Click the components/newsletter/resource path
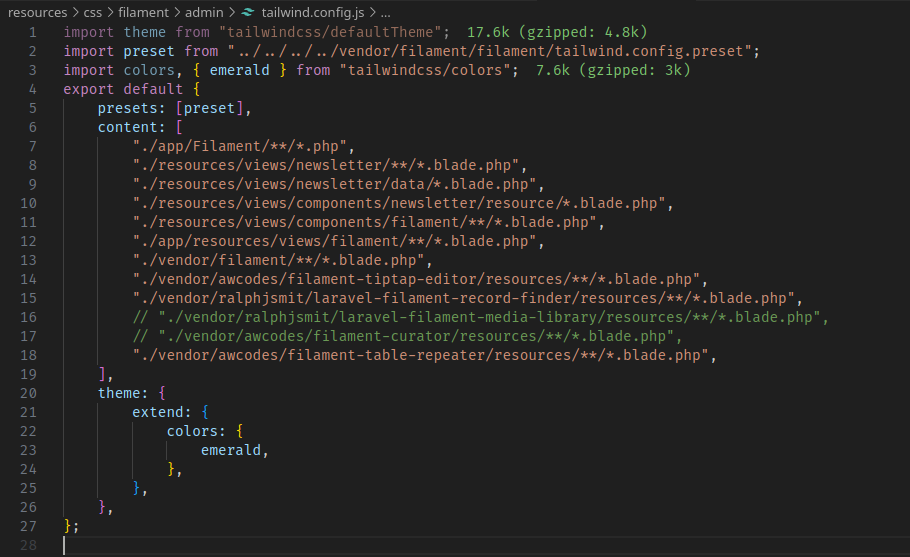 tap(399, 204)
